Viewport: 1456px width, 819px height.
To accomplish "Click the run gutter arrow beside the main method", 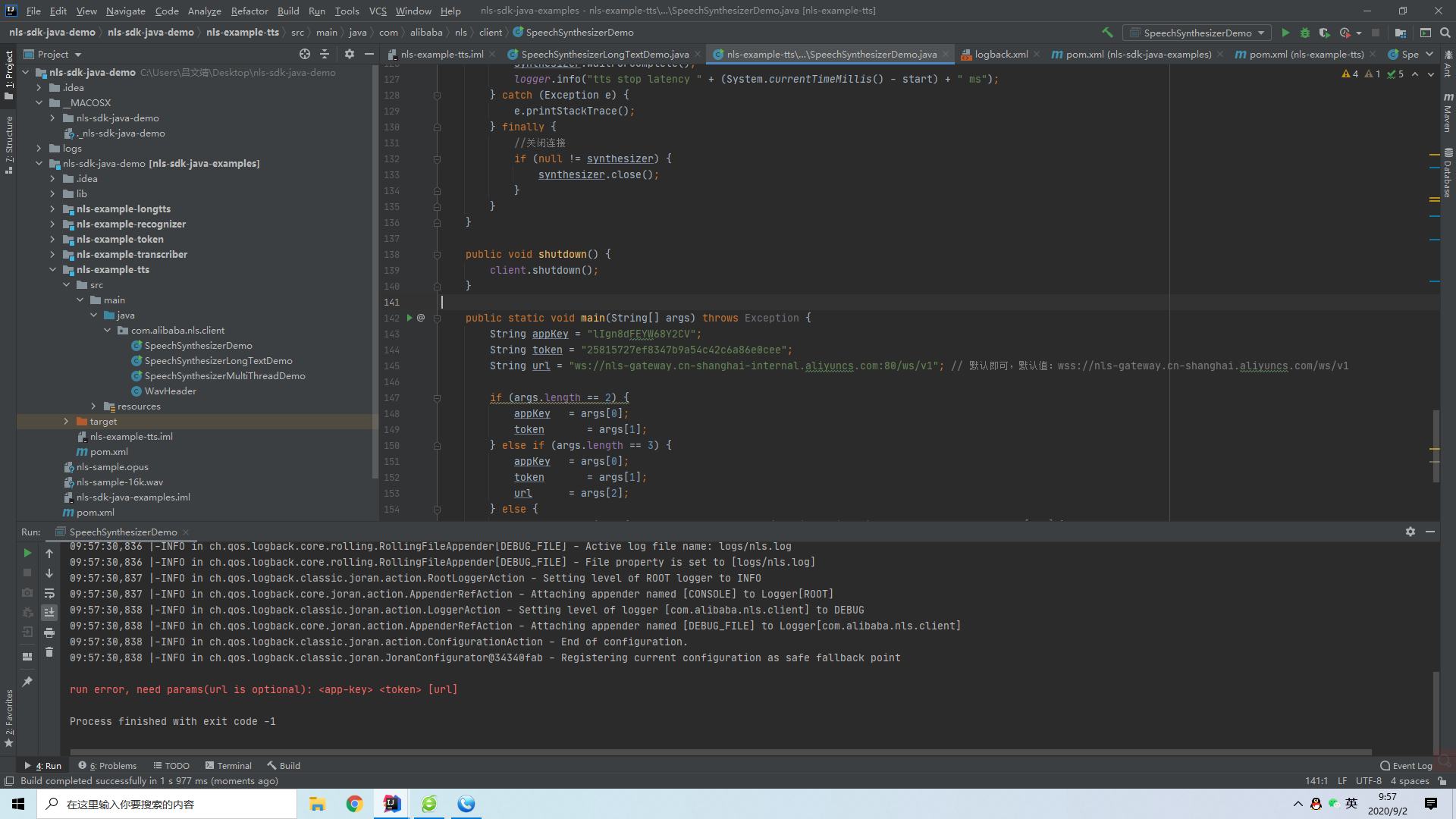I will click(x=409, y=318).
